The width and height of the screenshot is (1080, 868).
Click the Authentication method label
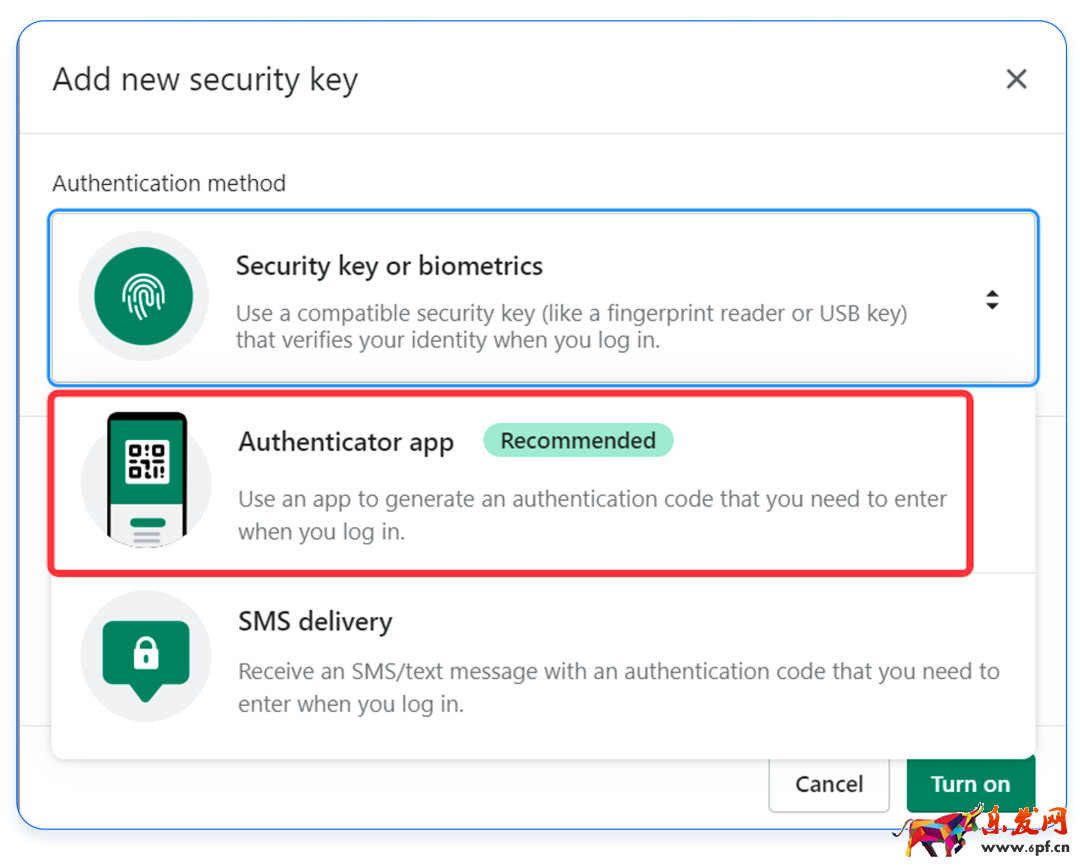(169, 183)
